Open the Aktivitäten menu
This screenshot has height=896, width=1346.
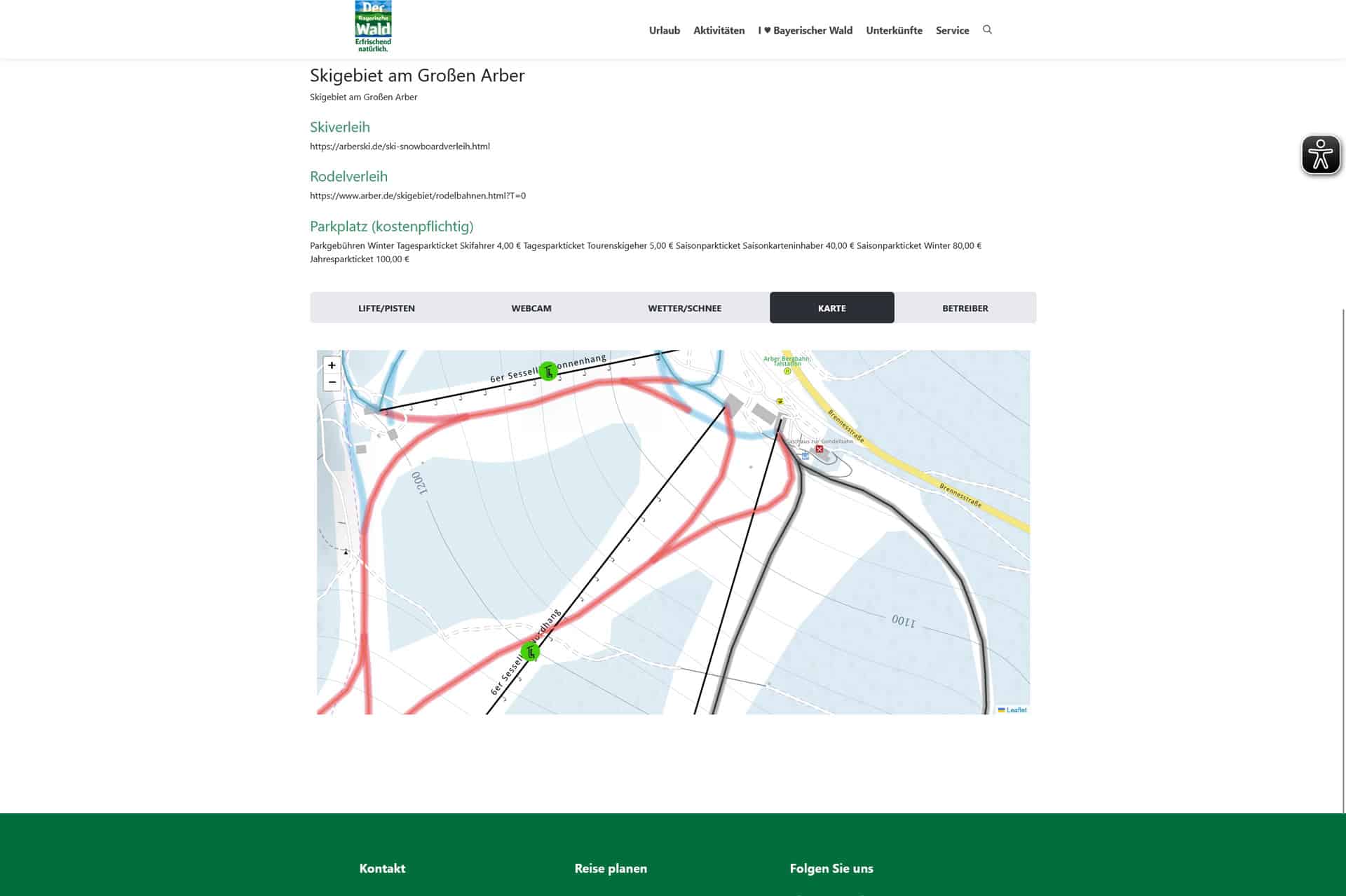(x=719, y=30)
